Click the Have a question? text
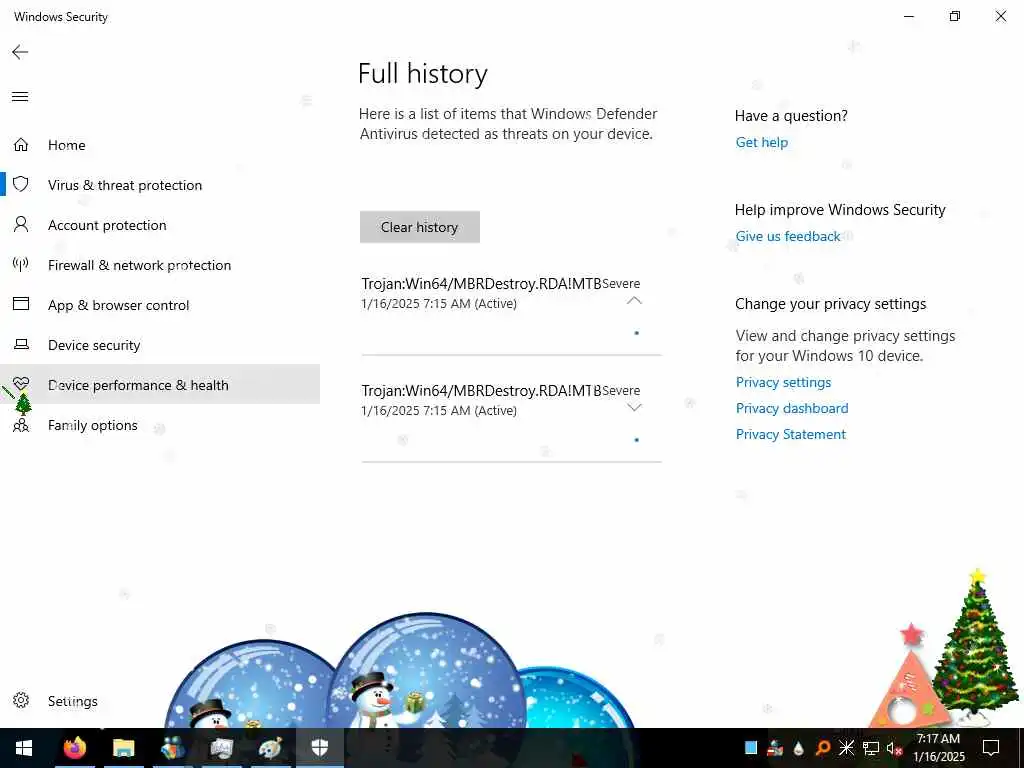This screenshot has width=1024, height=768. pos(791,116)
